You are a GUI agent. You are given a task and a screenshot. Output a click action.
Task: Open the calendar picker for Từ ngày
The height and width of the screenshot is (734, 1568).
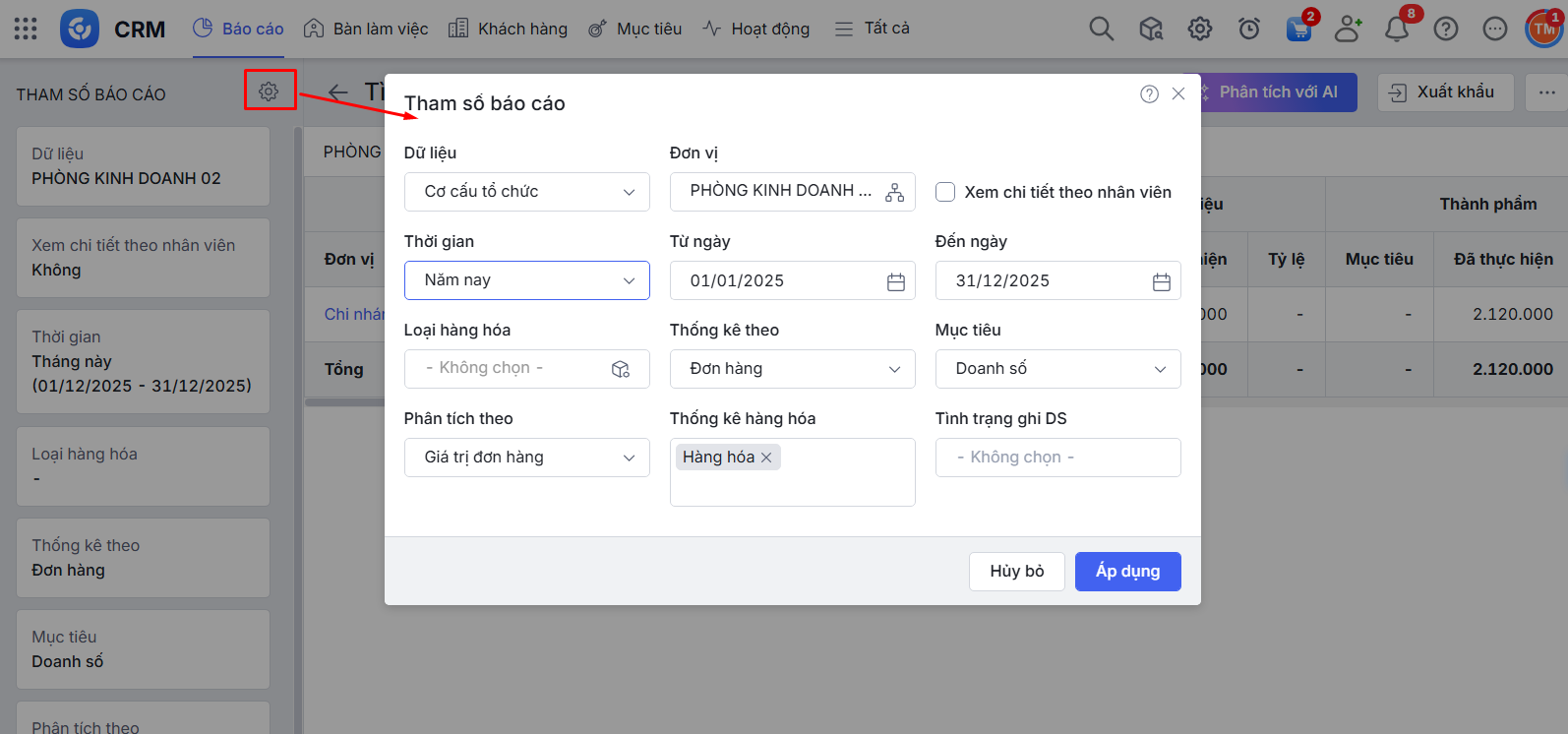pyautogui.click(x=895, y=281)
